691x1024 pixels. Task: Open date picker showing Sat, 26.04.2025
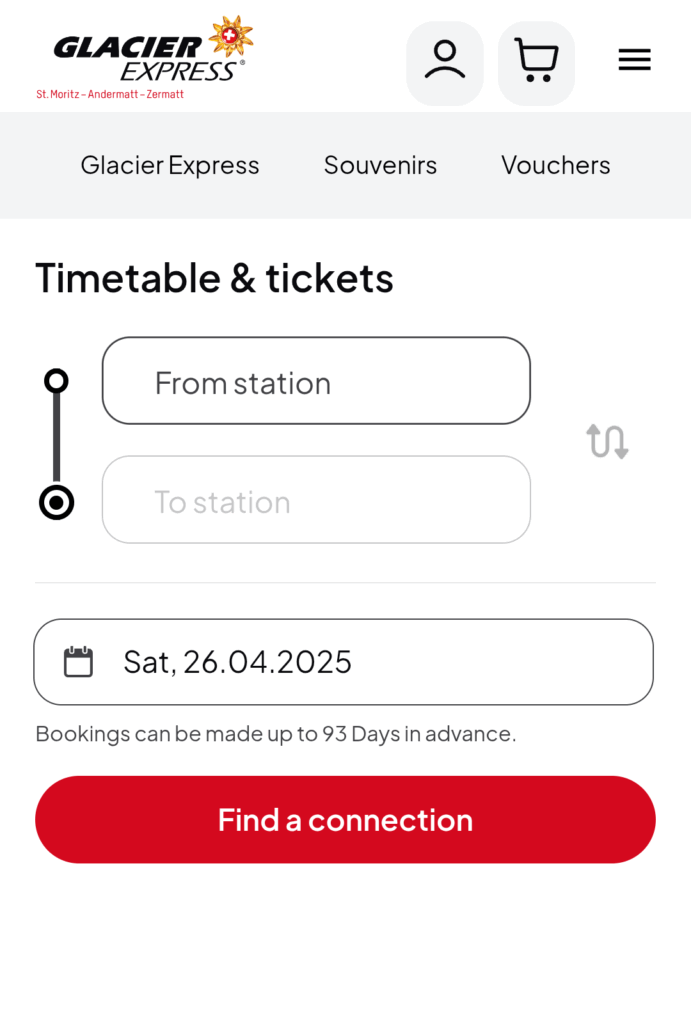coord(344,662)
